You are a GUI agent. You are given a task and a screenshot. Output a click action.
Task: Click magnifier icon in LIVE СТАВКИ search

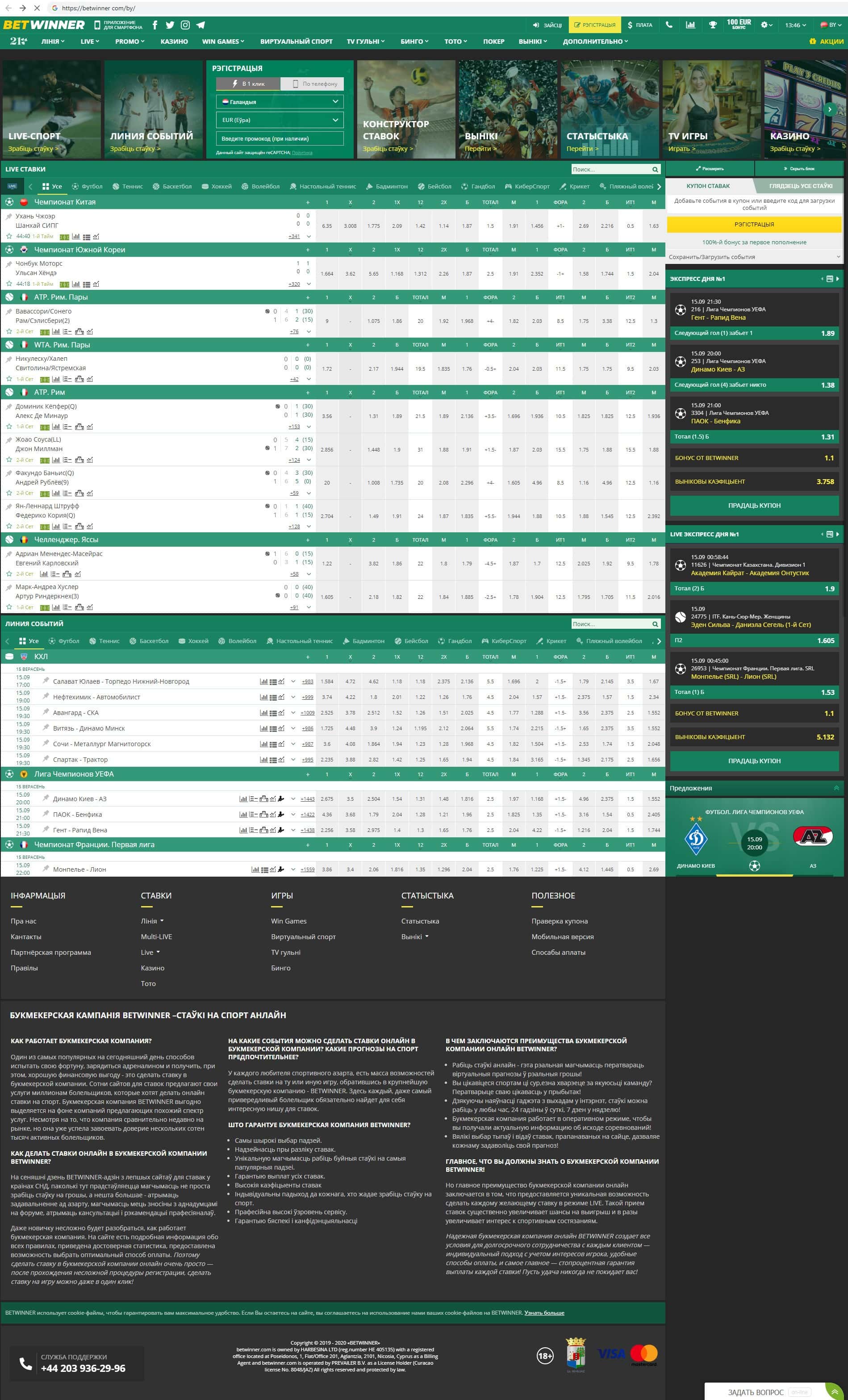click(655, 169)
